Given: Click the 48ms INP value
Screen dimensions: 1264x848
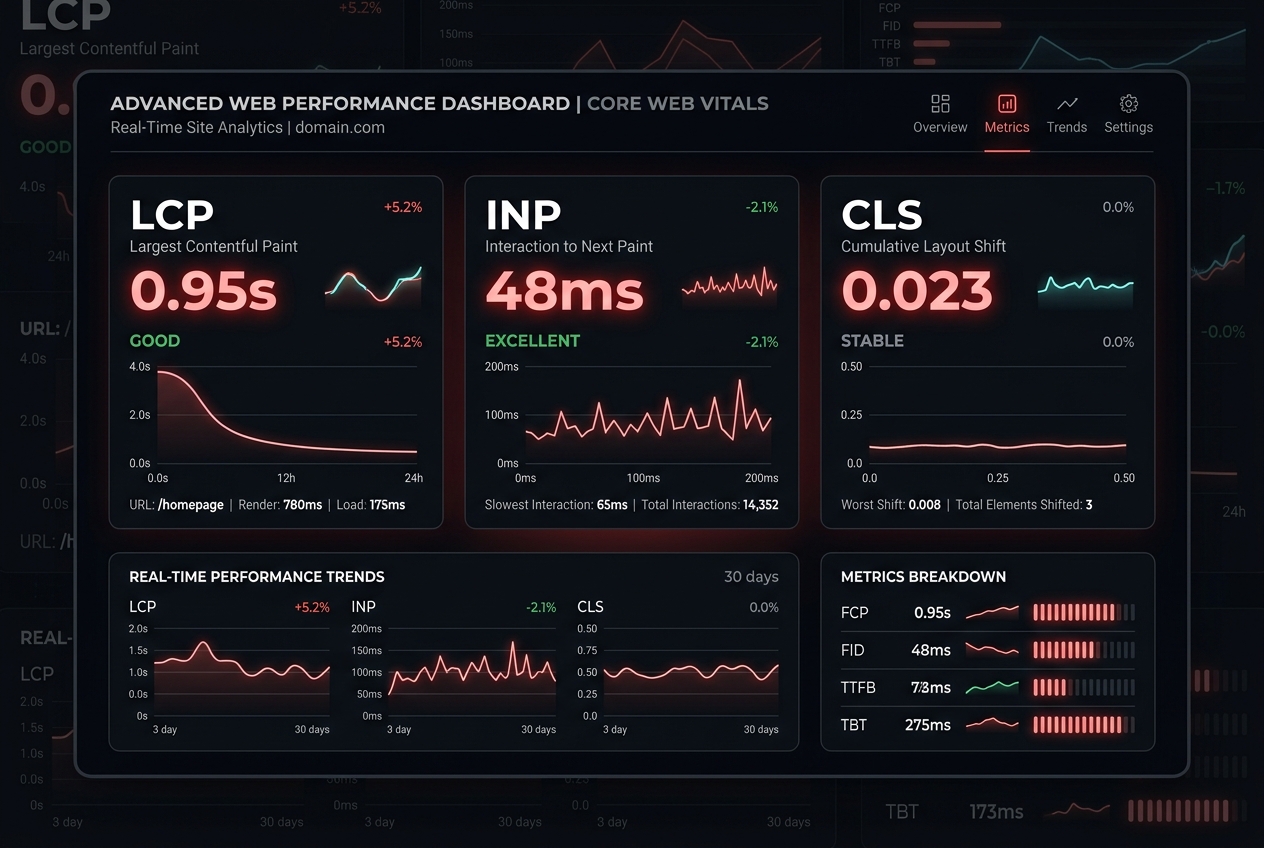Looking at the screenshot, I should point(565,291).
